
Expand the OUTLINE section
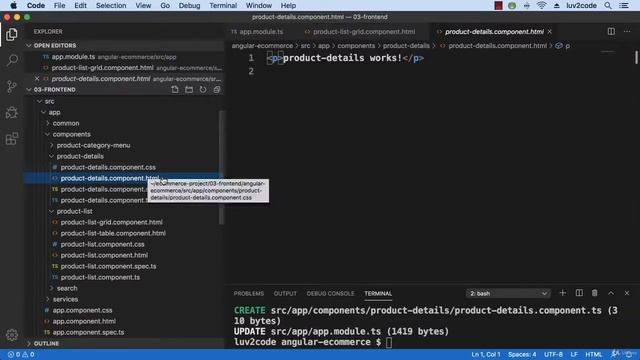point(29,343)
